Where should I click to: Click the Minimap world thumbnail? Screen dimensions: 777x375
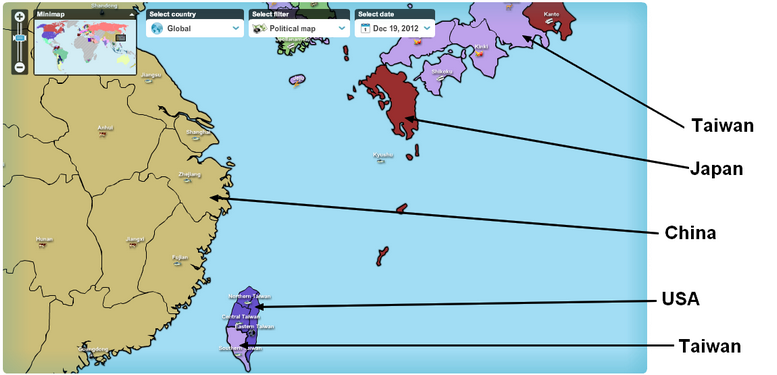pyautogui.click(x=85, y=47)
